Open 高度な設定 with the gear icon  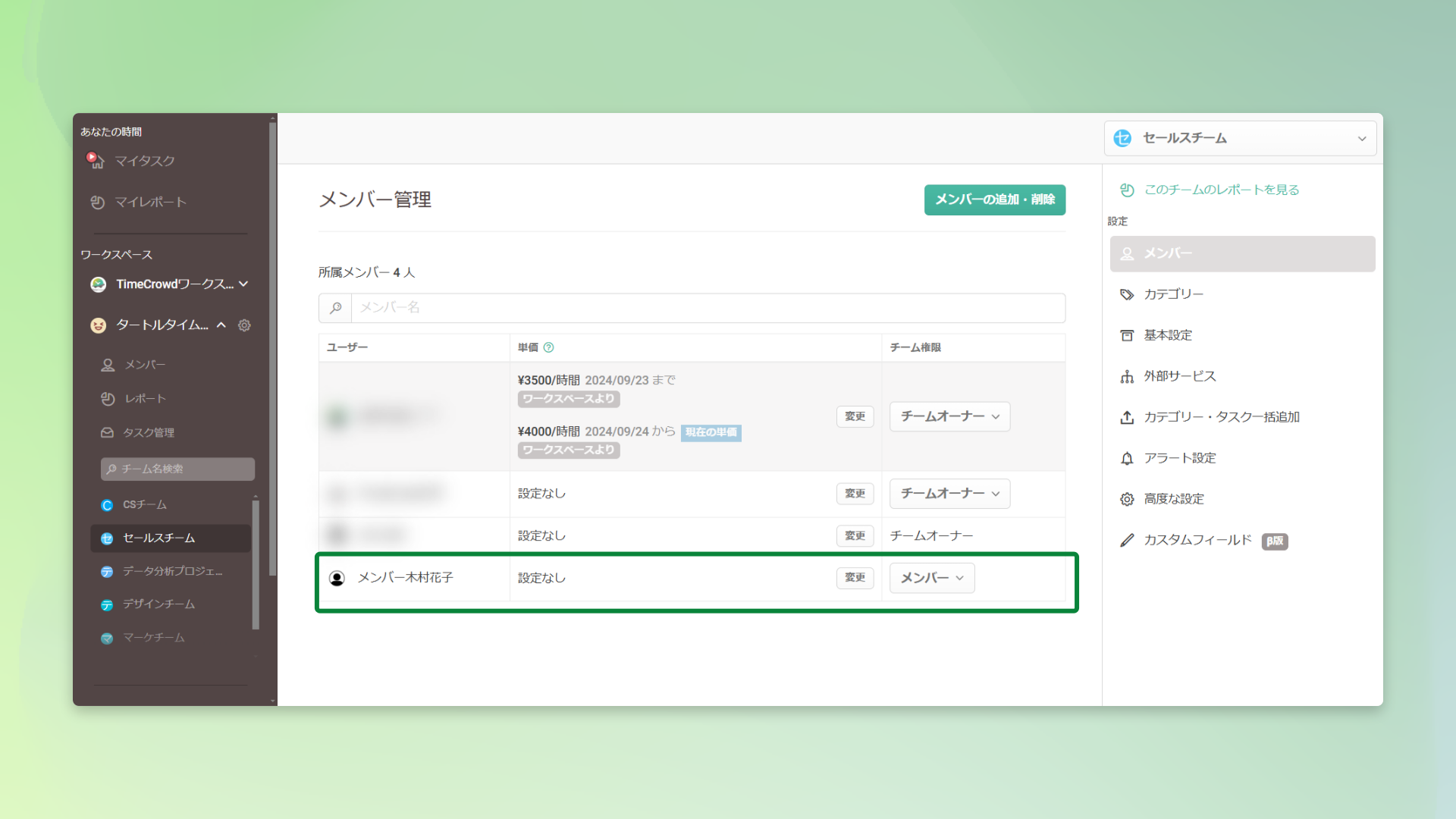(x=1173, y=499)
